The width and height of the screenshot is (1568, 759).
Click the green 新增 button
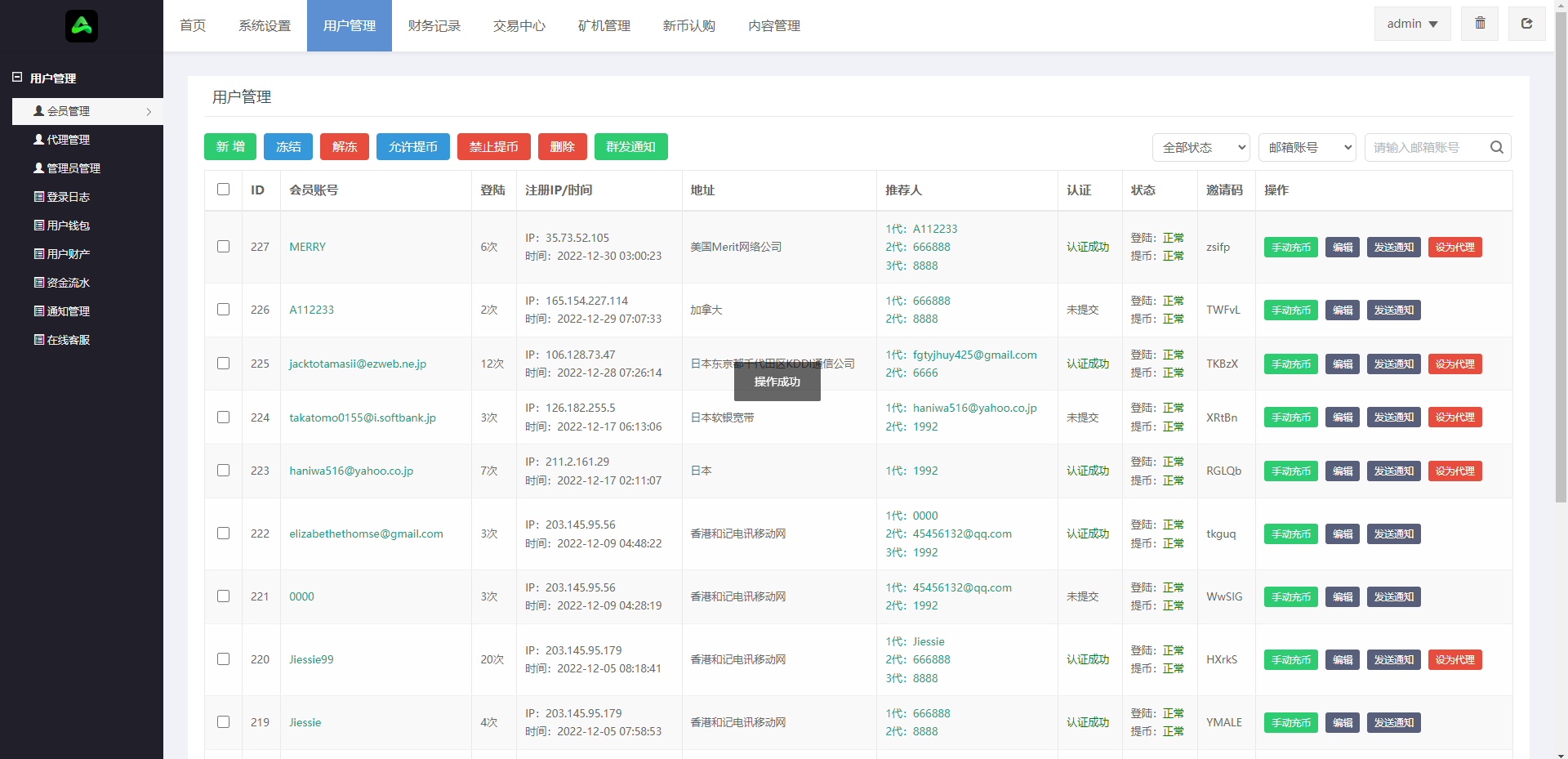pos(230,147)
